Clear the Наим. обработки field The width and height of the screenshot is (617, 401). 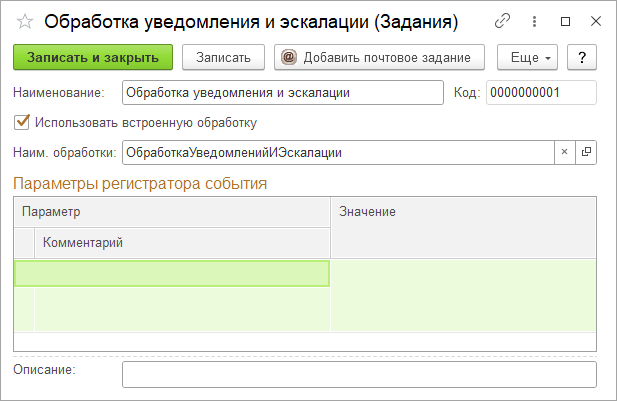coord(563,152)
